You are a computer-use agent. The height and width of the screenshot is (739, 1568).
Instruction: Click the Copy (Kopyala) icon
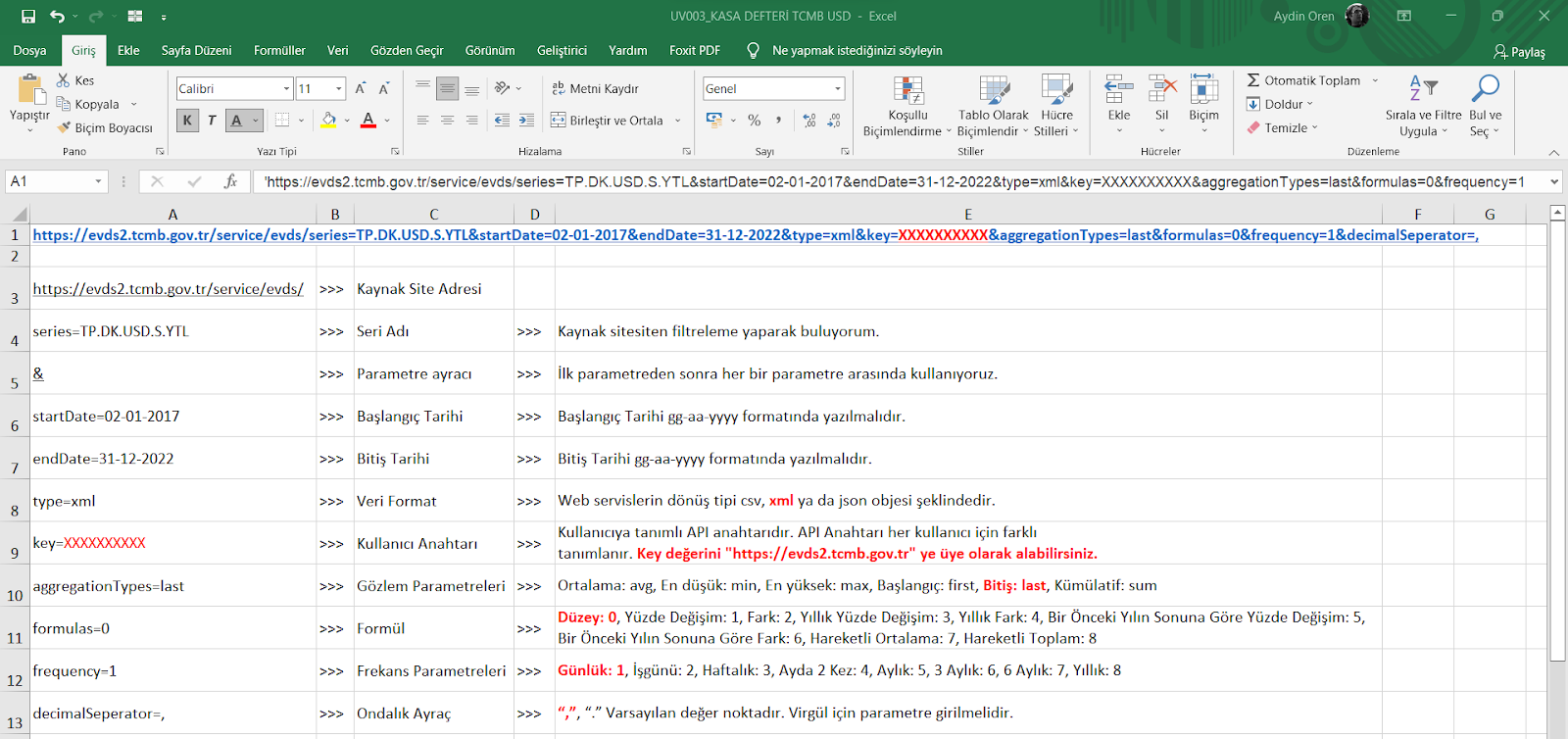click(64, 104)
